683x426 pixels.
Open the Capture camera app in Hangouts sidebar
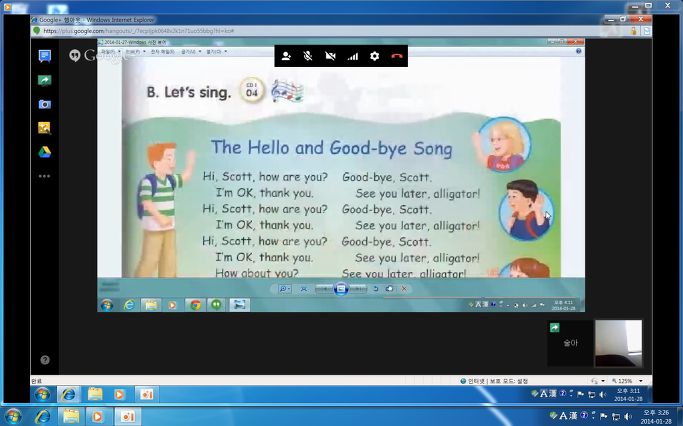(44, 104)
